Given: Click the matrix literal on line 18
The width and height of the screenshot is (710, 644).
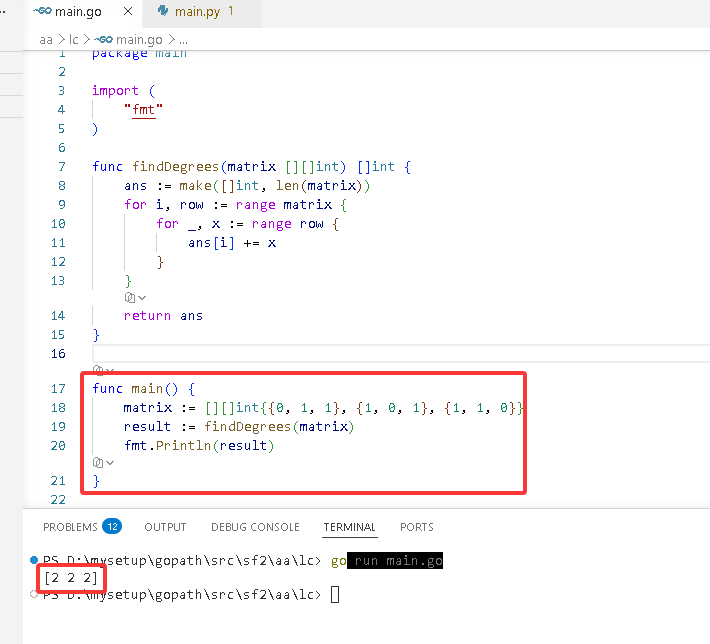Looking at the screenshot, I should tap(364, 408).
